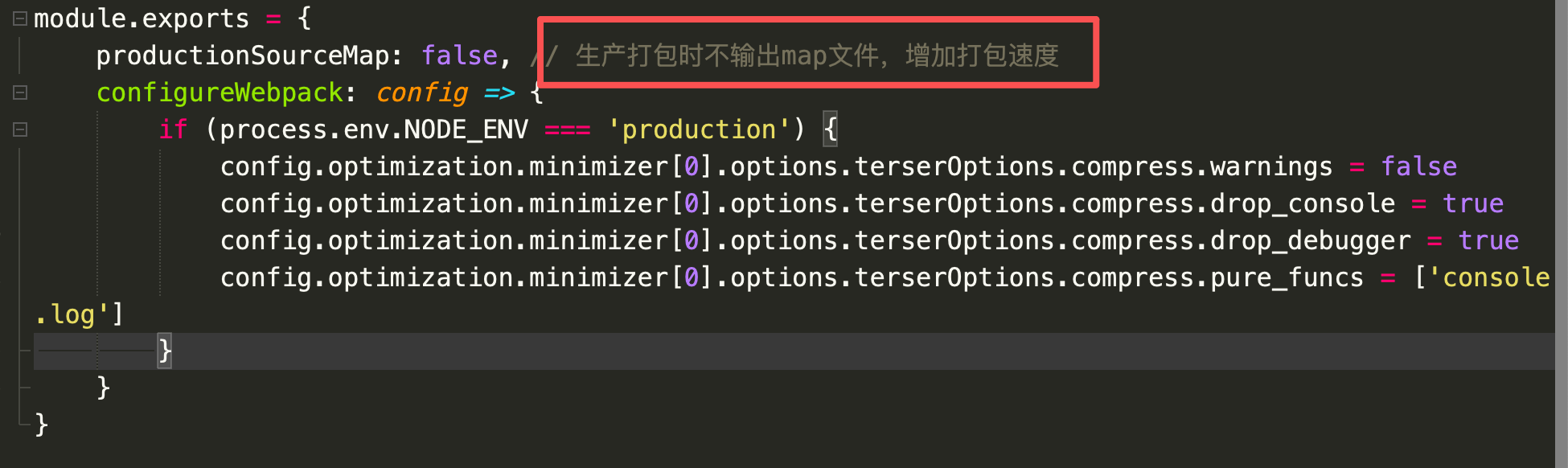1568x468 pixels.
Task: Click the final closing brace of module.exports
Action: pyautogui.click(x=42, y=425)
